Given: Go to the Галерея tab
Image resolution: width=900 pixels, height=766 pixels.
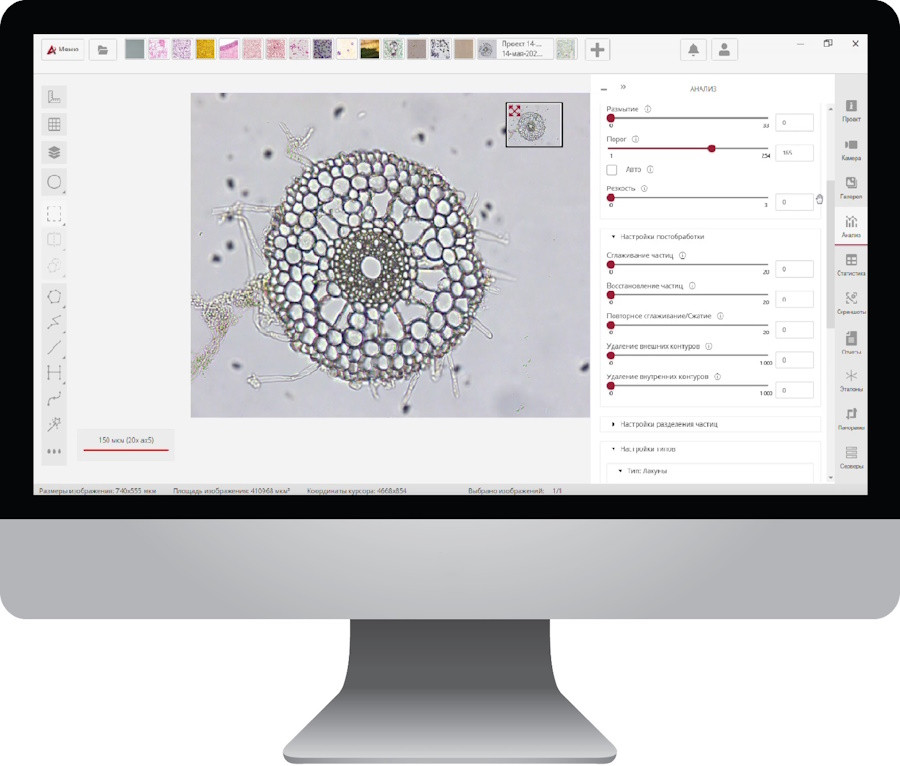Looking at the screenshot, I should coord(851,188).
